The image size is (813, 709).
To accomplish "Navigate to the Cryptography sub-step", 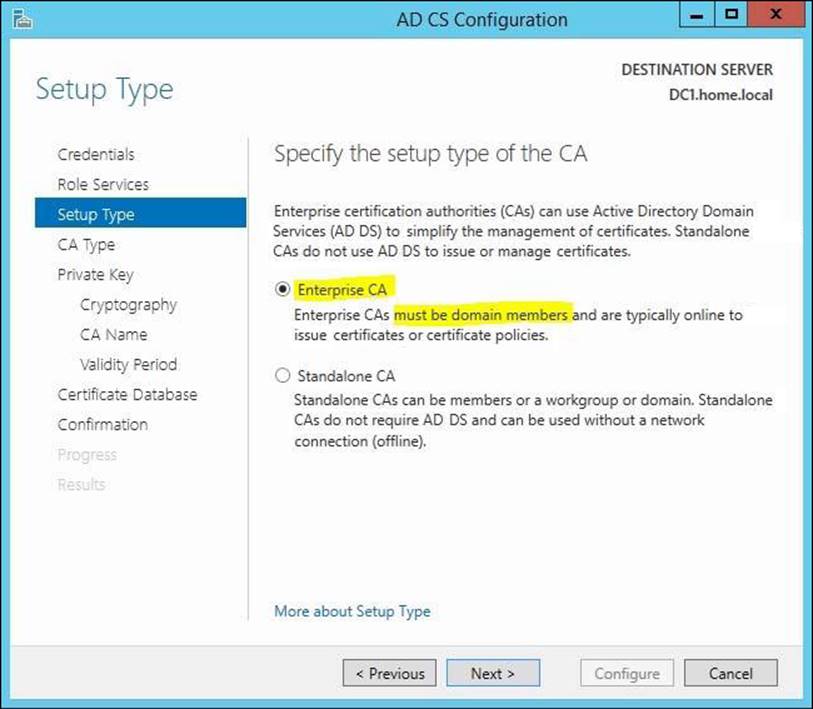I will pyautogui.click(x=128, y=304).
